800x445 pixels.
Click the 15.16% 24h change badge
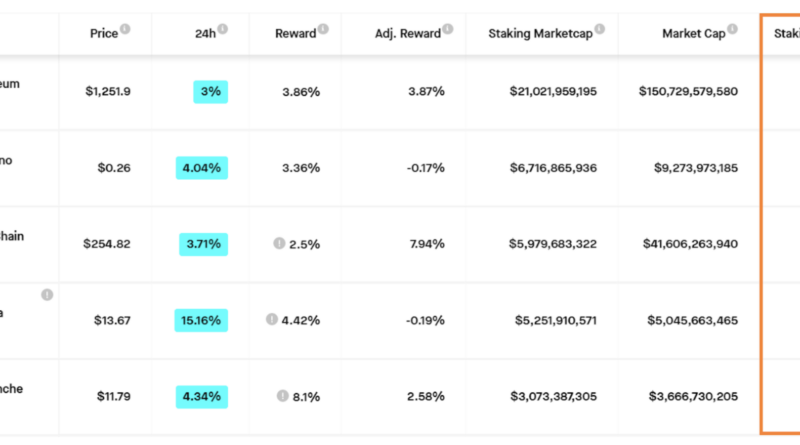[x=200, y=320]
